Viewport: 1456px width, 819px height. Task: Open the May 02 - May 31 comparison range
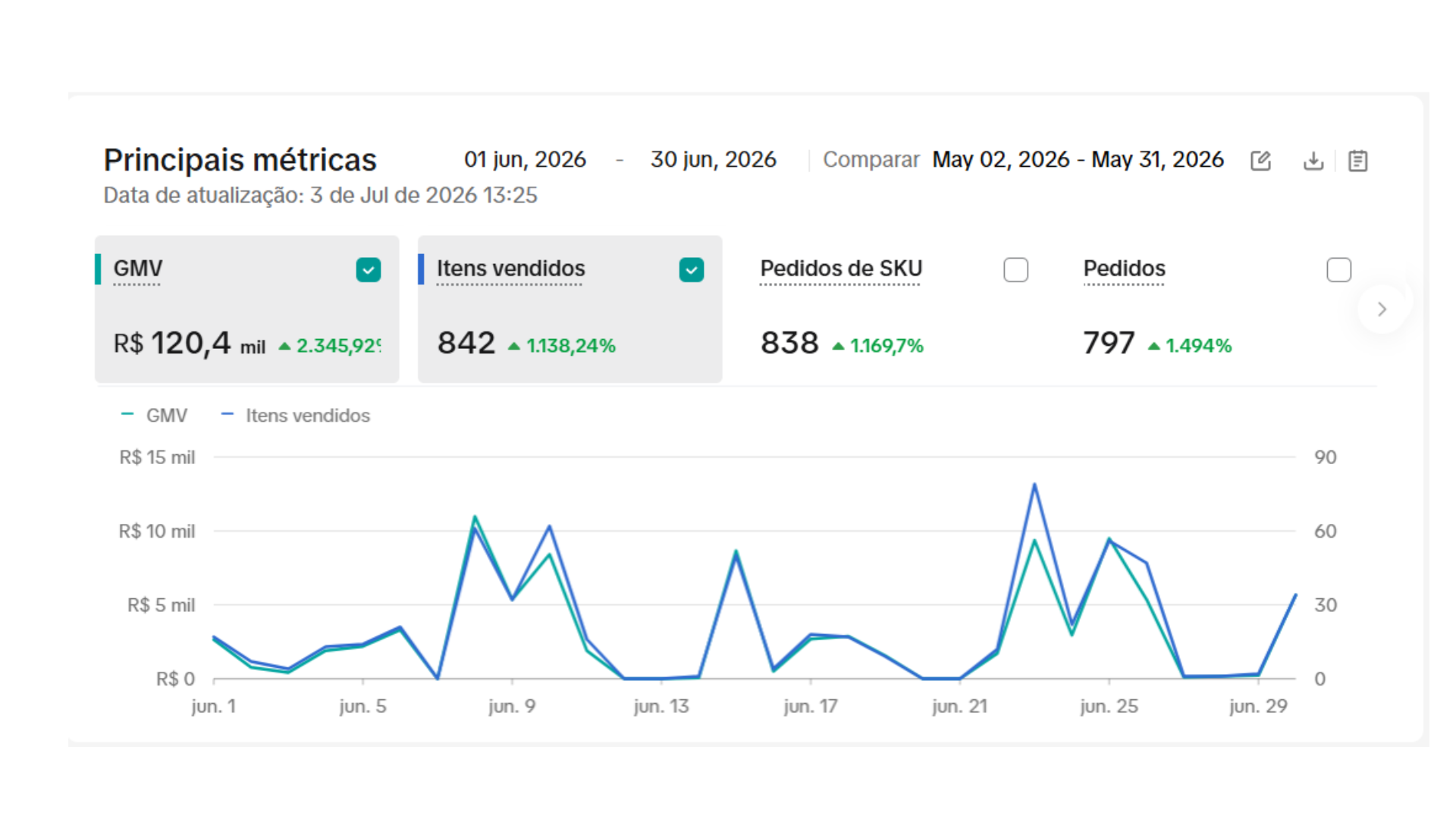point(1078,159)
